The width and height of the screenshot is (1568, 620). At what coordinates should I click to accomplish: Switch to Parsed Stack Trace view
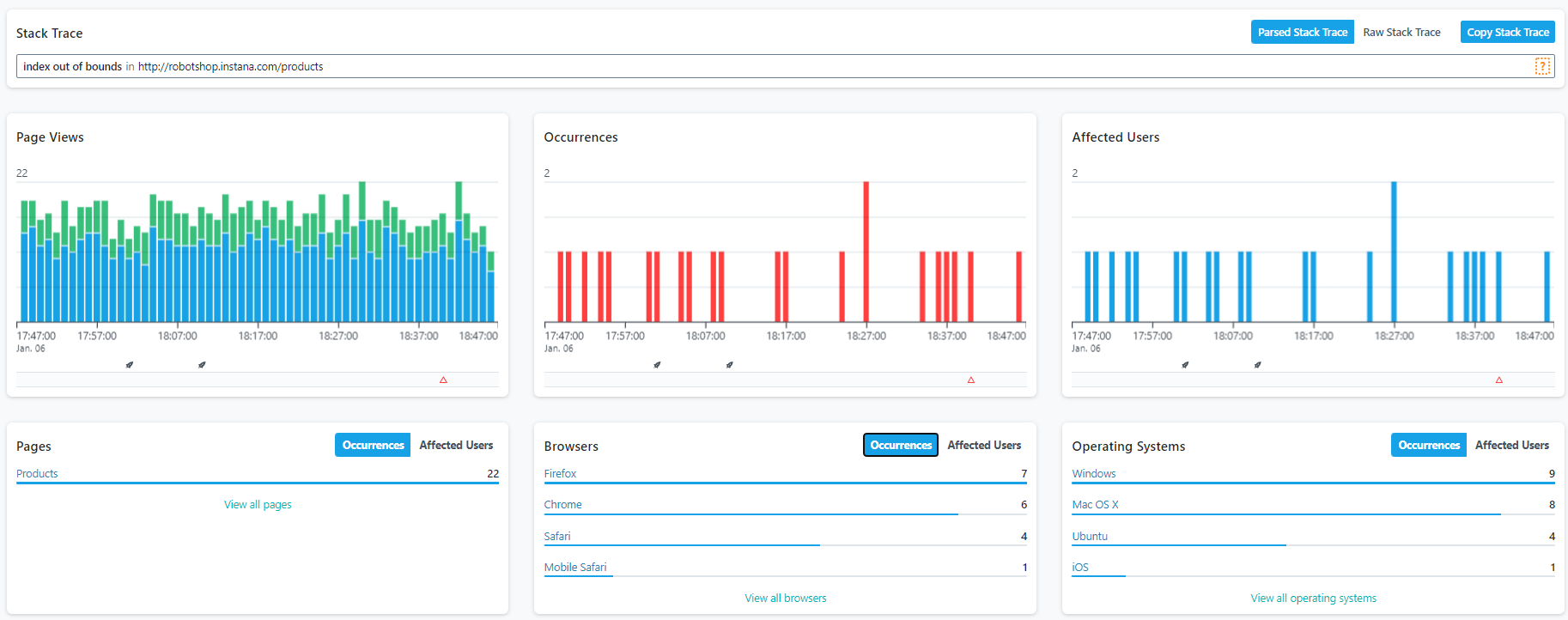[x=1302, y=32]
